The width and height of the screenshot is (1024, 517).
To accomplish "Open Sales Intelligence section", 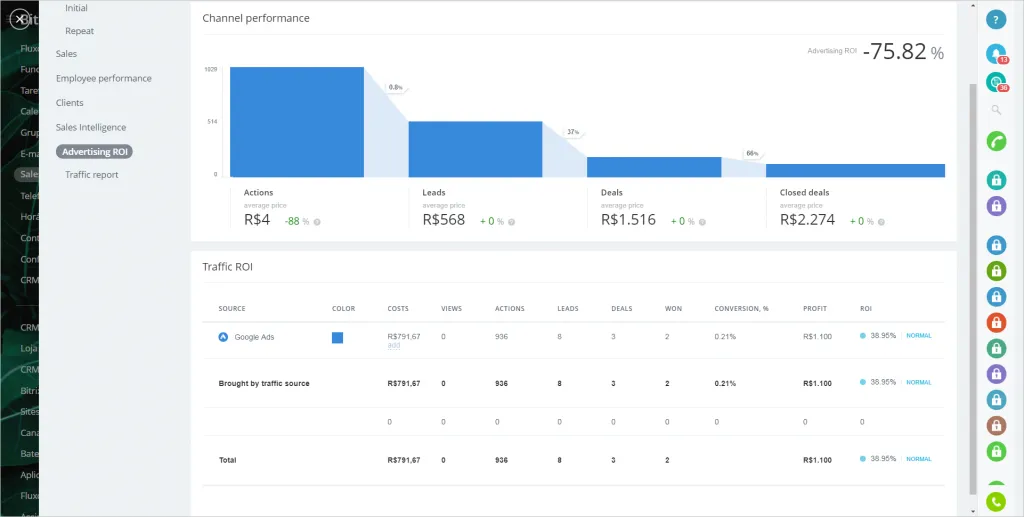I will pyautogui.click(x=91, y=127).
